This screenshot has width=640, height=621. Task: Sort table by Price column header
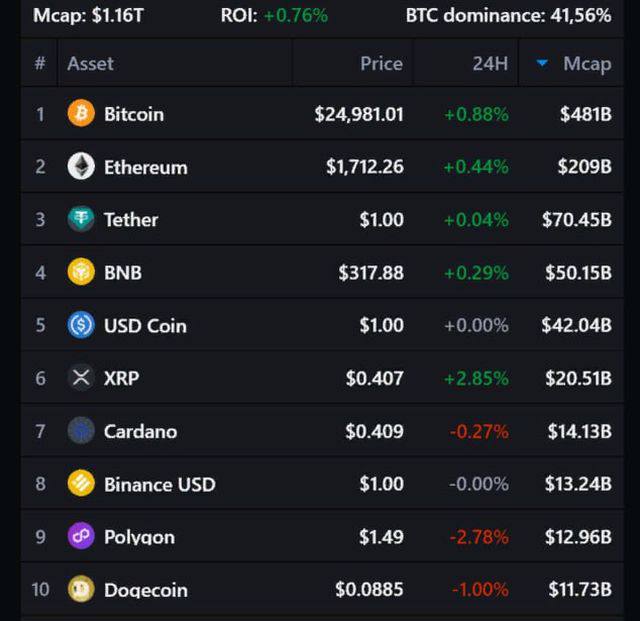(x=381, y=63)
